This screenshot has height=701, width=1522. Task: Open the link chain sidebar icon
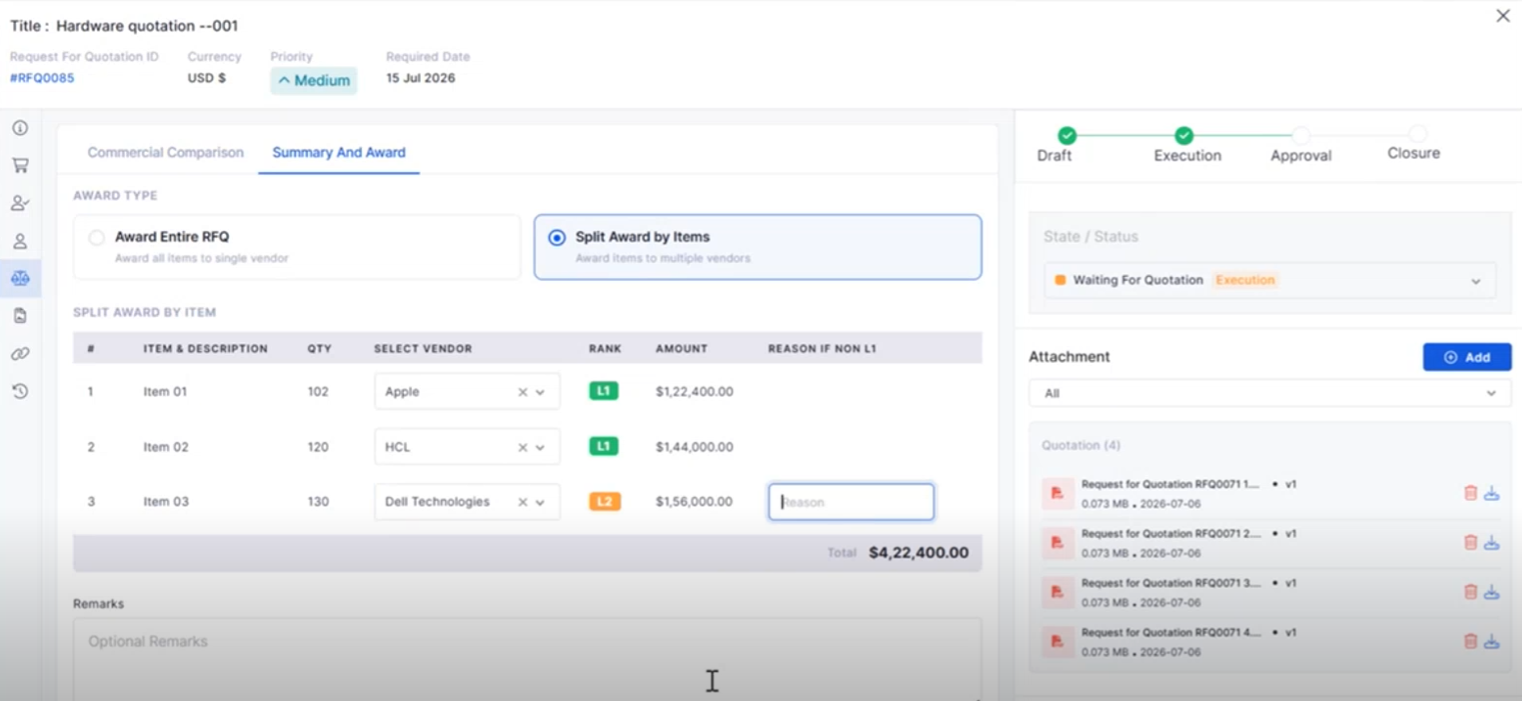(20, 354)
